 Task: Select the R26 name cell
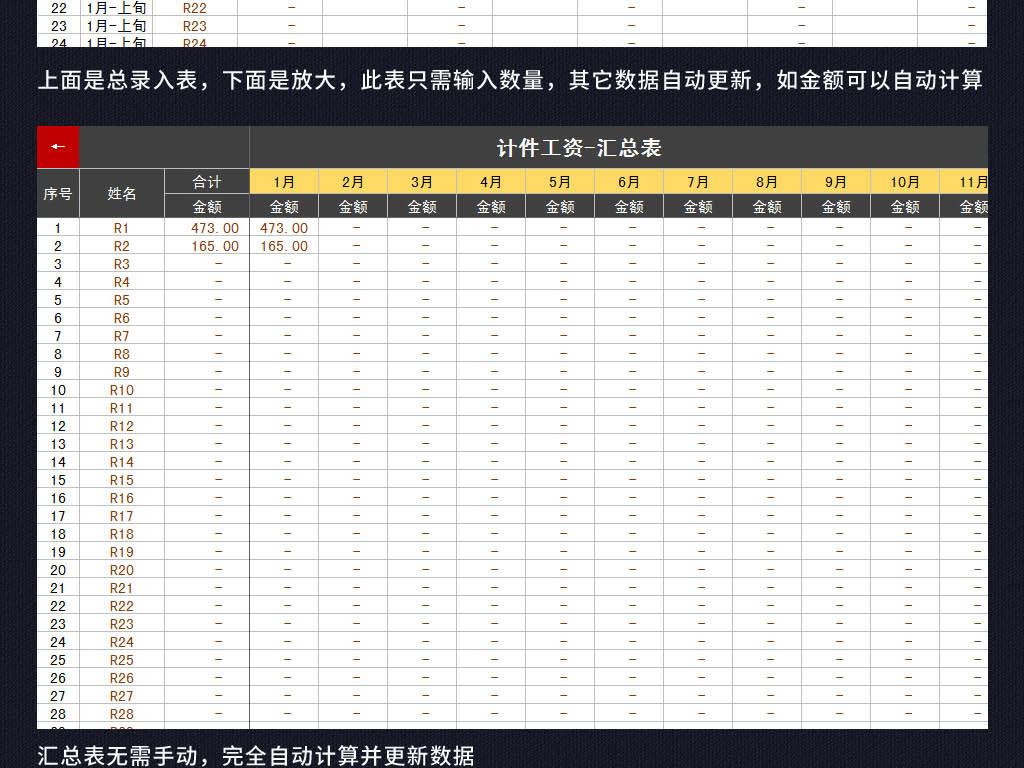click(121, 678)
